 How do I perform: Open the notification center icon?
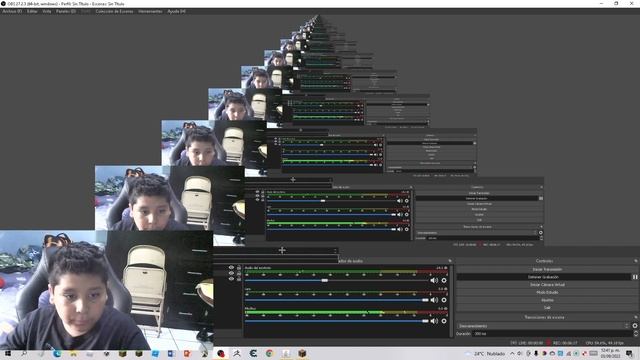coord(629,353)
